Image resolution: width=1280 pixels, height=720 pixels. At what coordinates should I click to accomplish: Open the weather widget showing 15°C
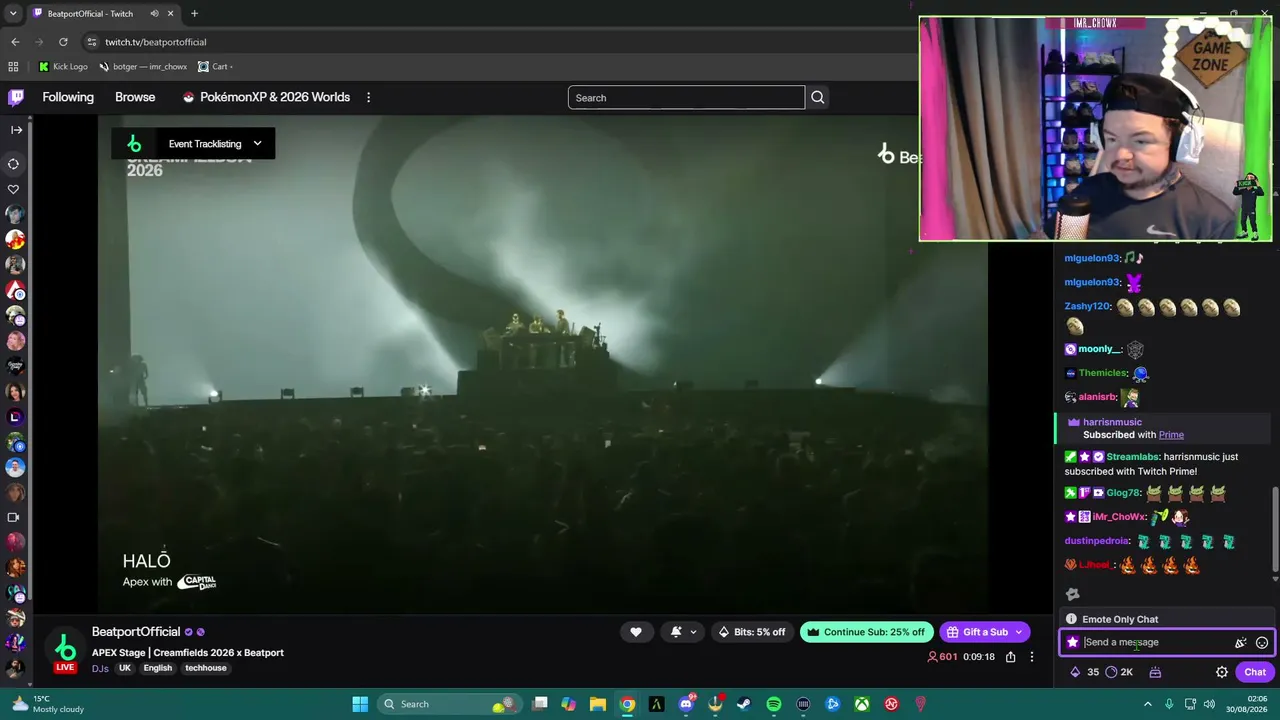46,704
